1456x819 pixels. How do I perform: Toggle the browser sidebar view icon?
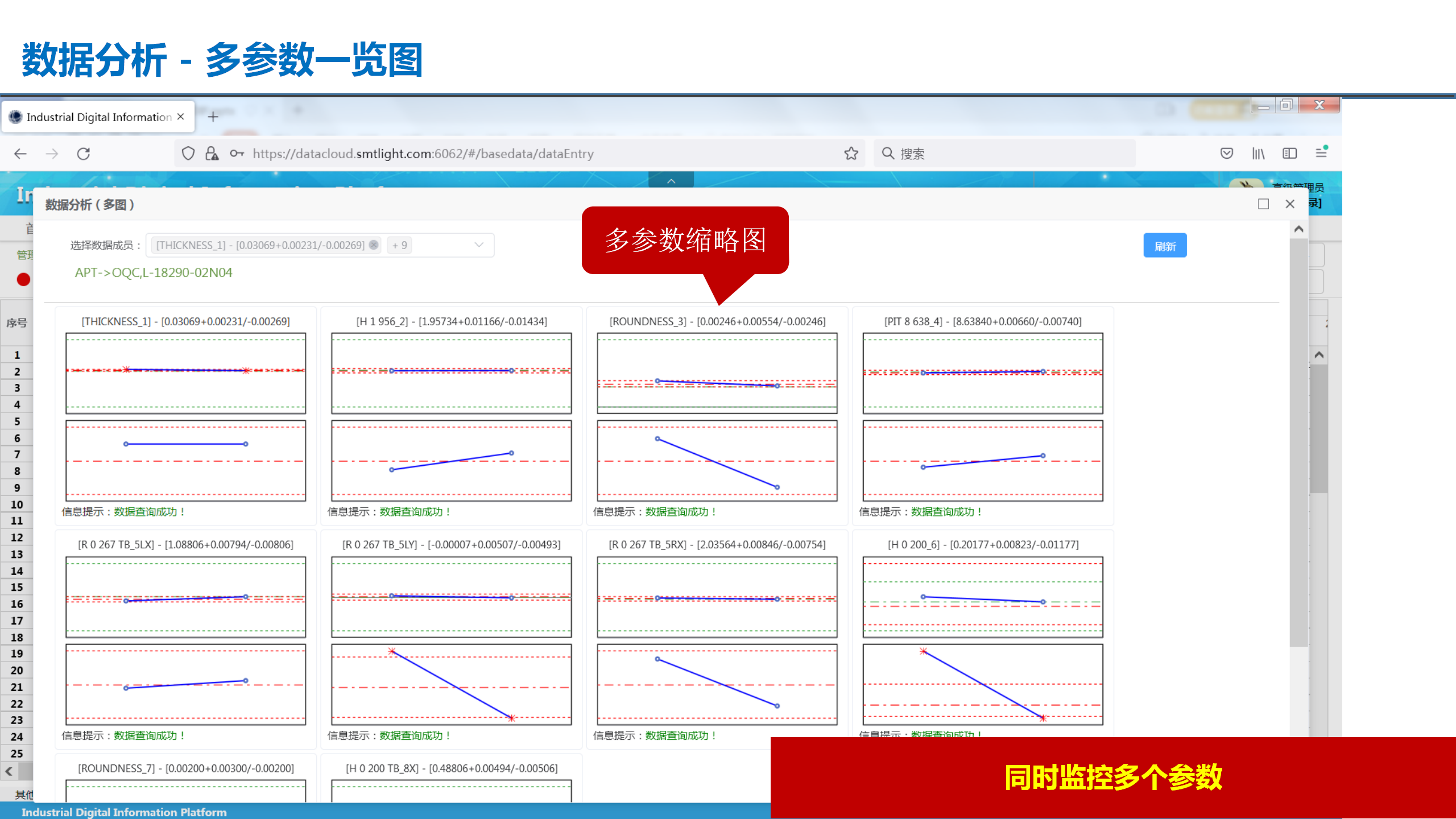(1289, 154)
